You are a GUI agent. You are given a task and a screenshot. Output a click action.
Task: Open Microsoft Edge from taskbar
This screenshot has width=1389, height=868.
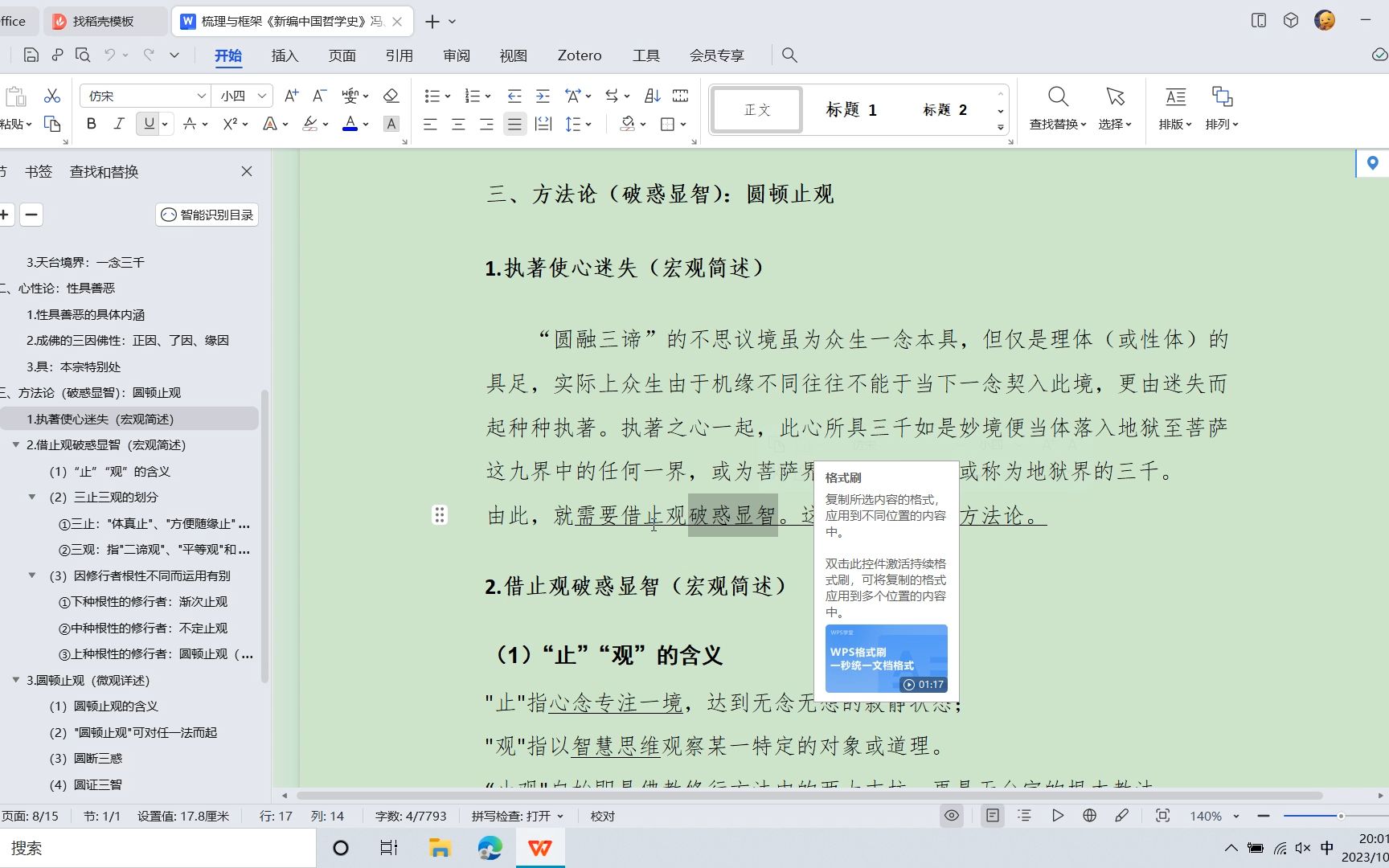point(490,848)
